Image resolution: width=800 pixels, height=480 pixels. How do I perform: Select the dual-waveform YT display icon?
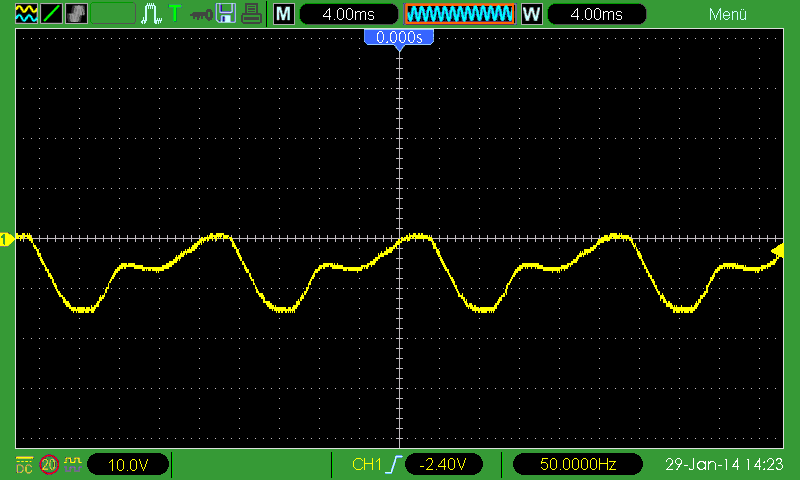pyautogui.click(x=26, y=14)
